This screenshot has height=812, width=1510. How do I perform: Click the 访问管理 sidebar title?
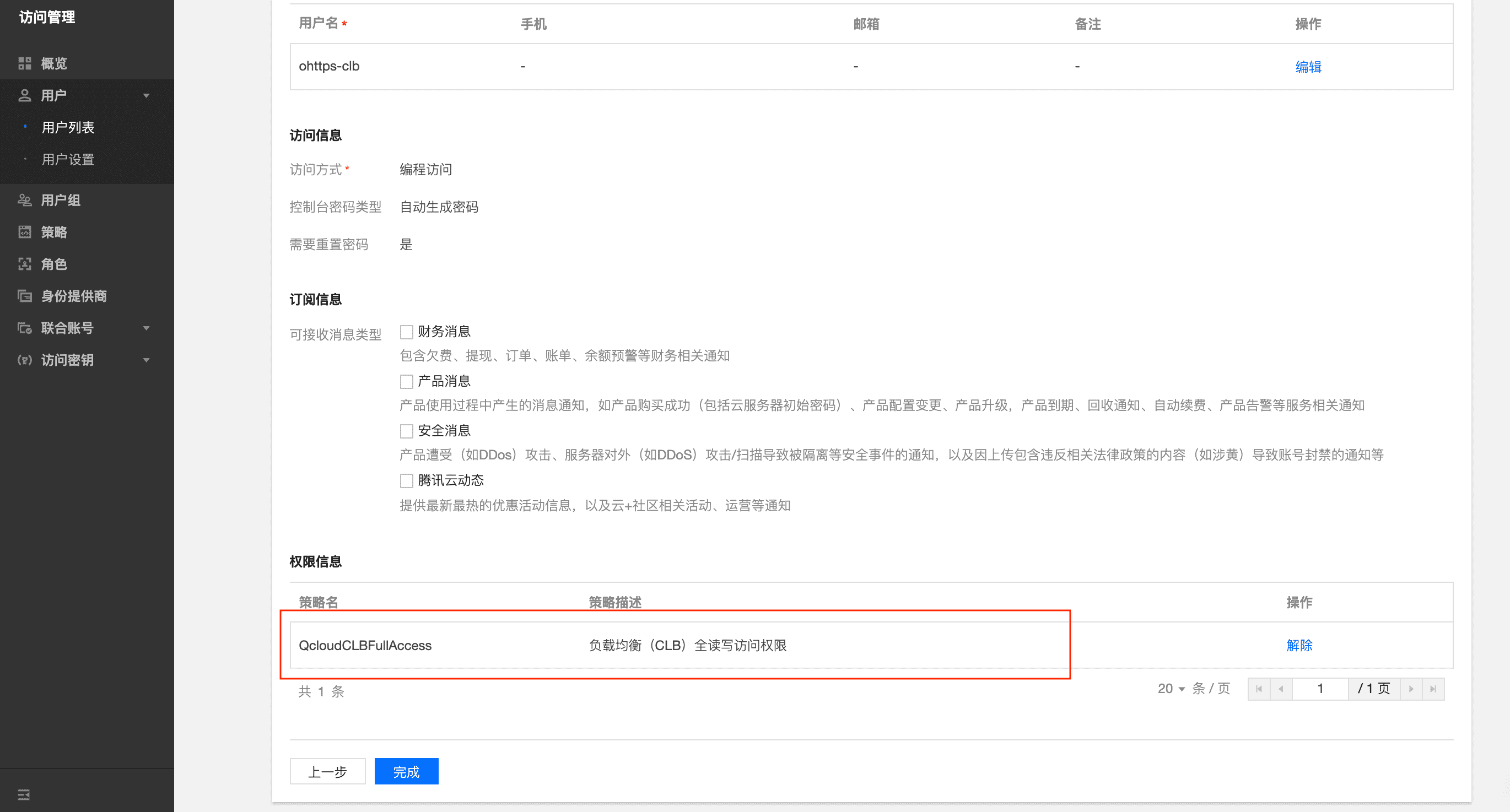[x=47, y=17]
